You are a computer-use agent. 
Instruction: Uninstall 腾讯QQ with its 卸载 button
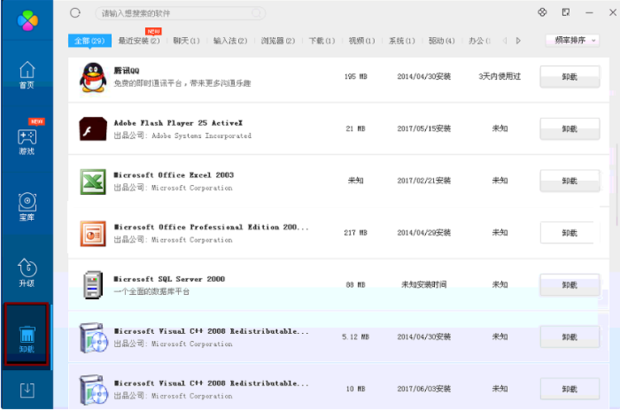pyautogui.click(x=570, y=77)
